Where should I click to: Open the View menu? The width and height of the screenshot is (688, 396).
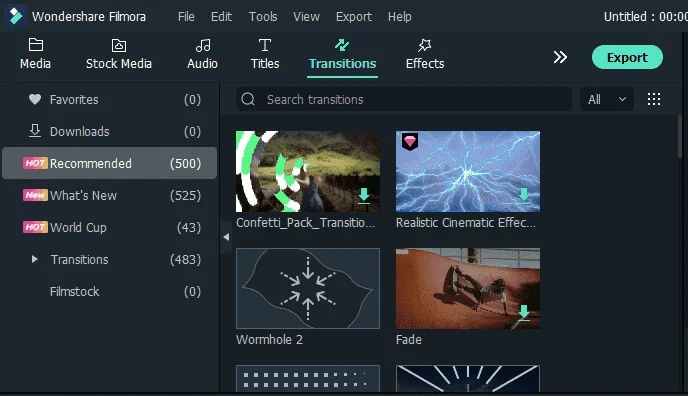point(306,17)
